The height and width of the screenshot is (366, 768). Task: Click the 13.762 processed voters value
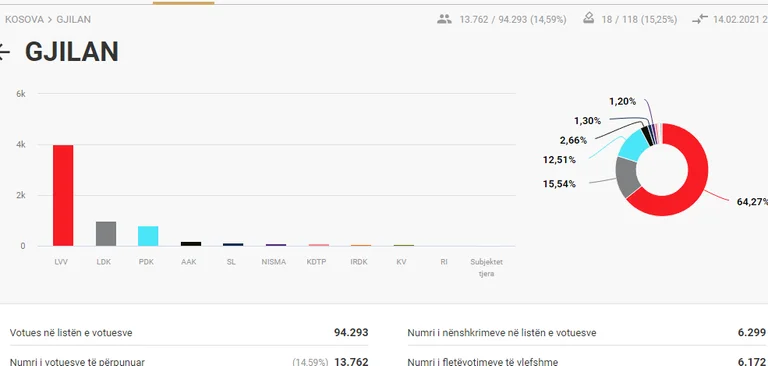click(x=351, y=362)
